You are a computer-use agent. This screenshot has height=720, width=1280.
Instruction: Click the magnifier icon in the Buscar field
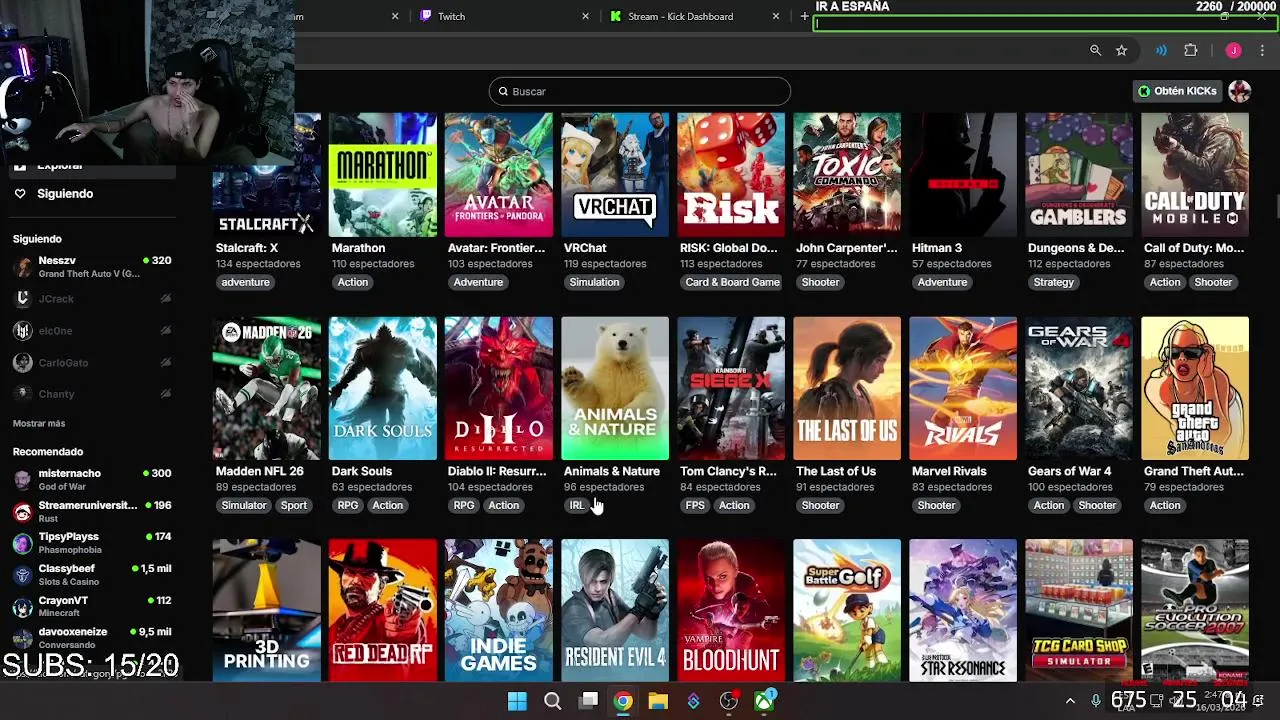(503, 91)
